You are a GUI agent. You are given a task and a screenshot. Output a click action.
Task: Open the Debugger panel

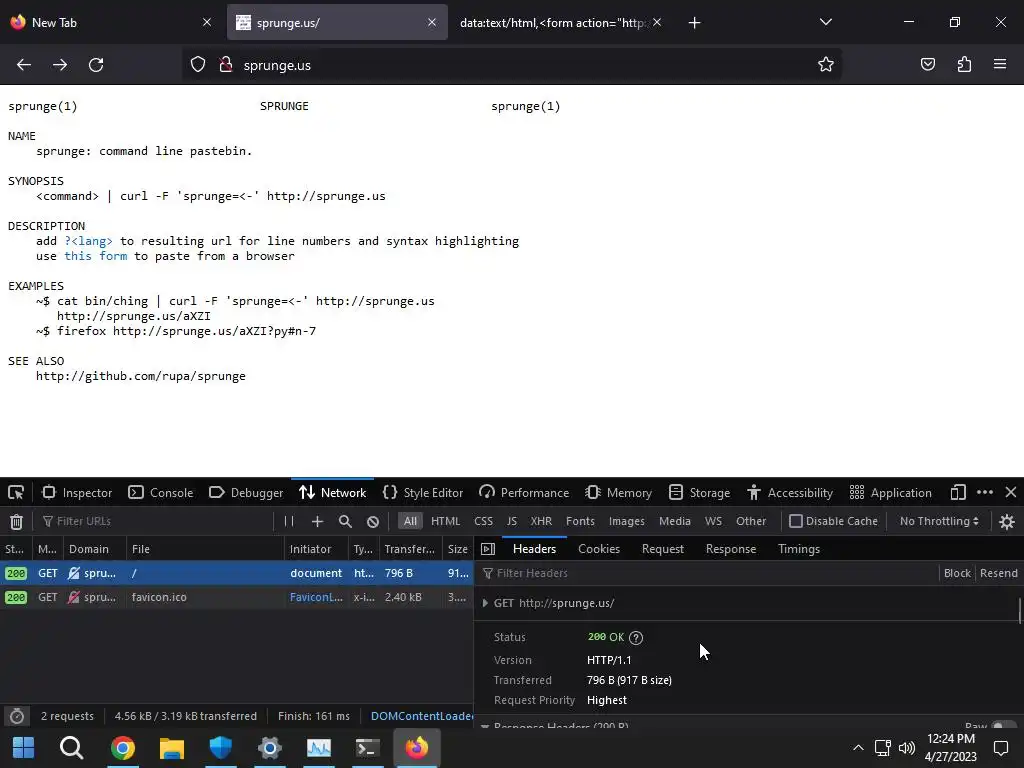pyautogui.click(x=246, y=493)
